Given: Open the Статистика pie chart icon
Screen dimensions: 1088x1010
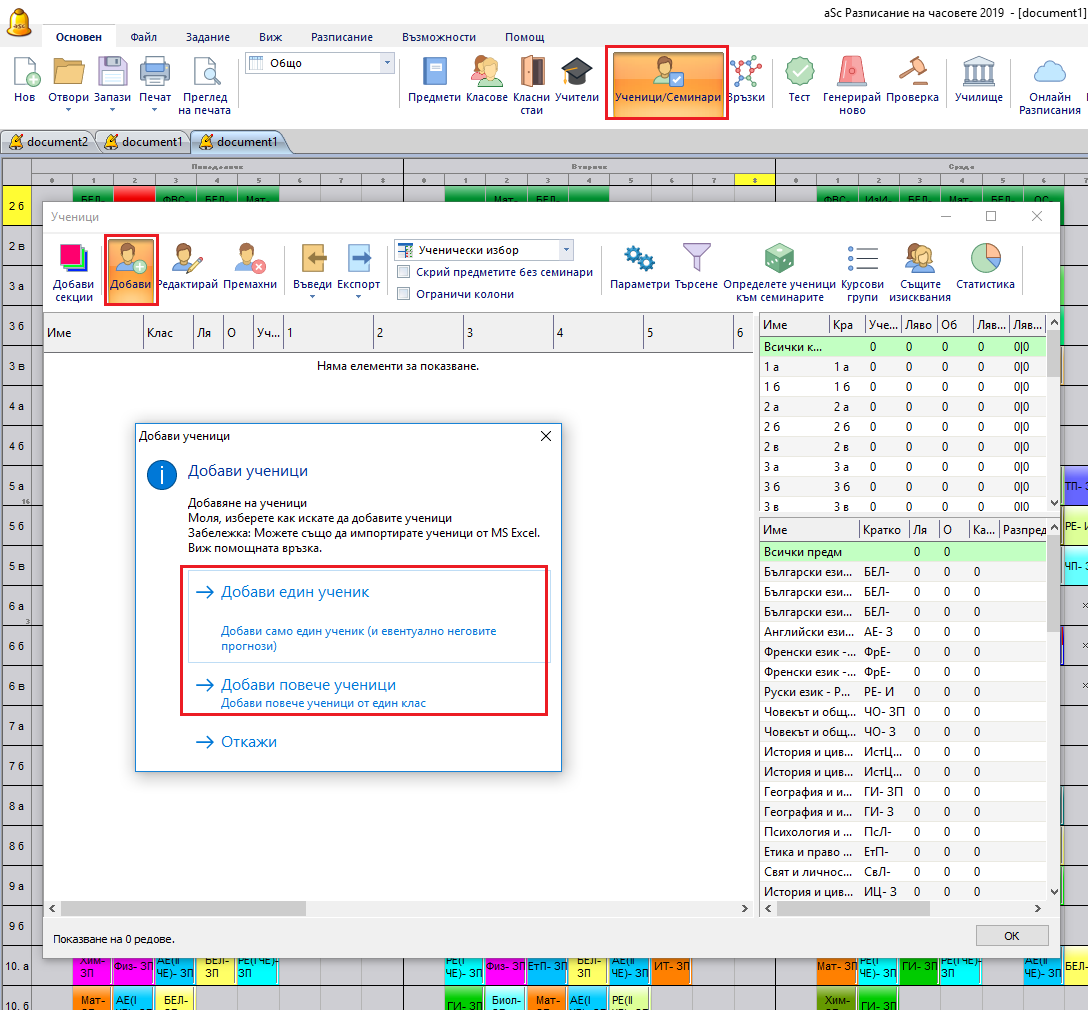Looking at the screenshot, I should click(x=985, y=260).
